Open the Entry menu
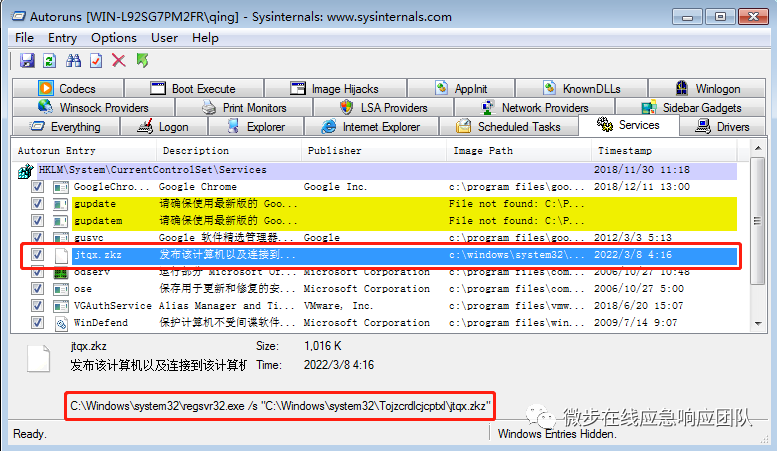This screenshot has width=777, height=451. pos(62,38)
